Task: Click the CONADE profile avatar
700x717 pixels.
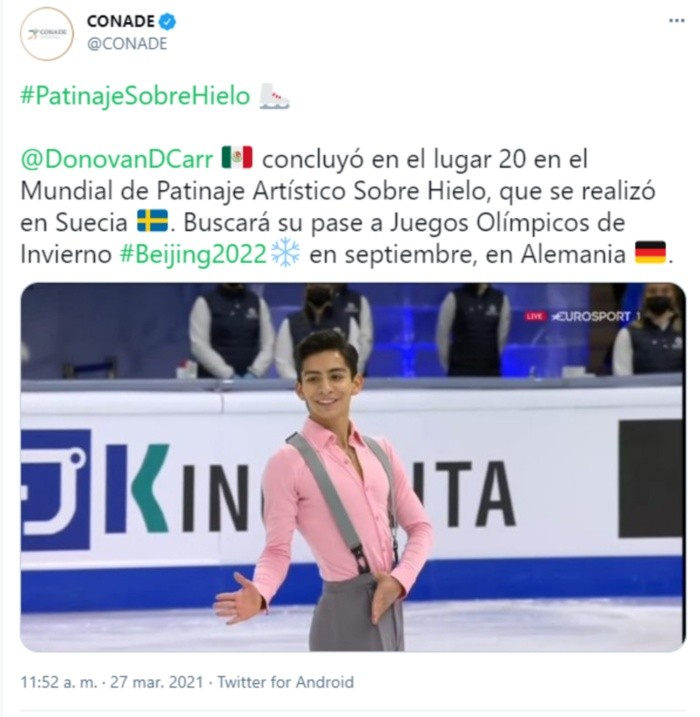Action: tap(46, 34)
